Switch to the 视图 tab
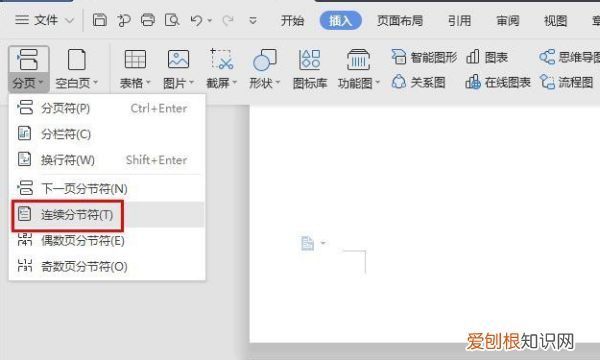Screen dimensions: 600x360 pos(555,20)
